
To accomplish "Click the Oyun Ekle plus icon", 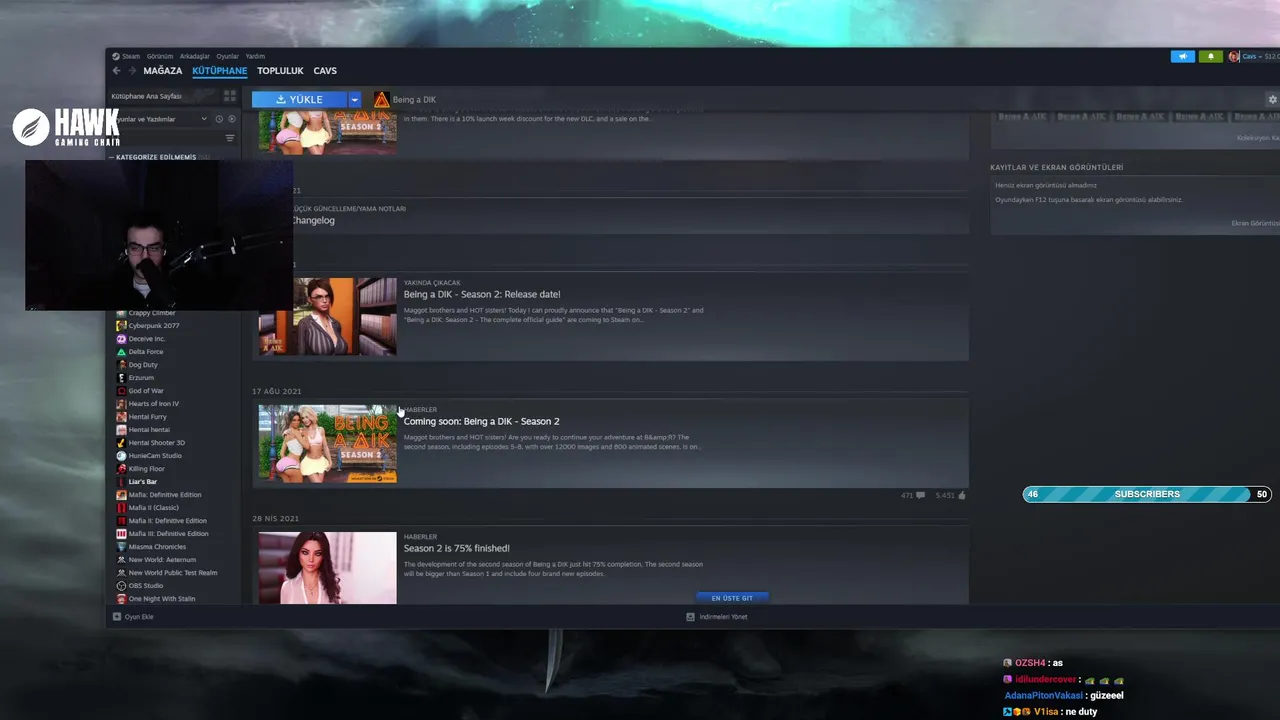I will 117,617.
